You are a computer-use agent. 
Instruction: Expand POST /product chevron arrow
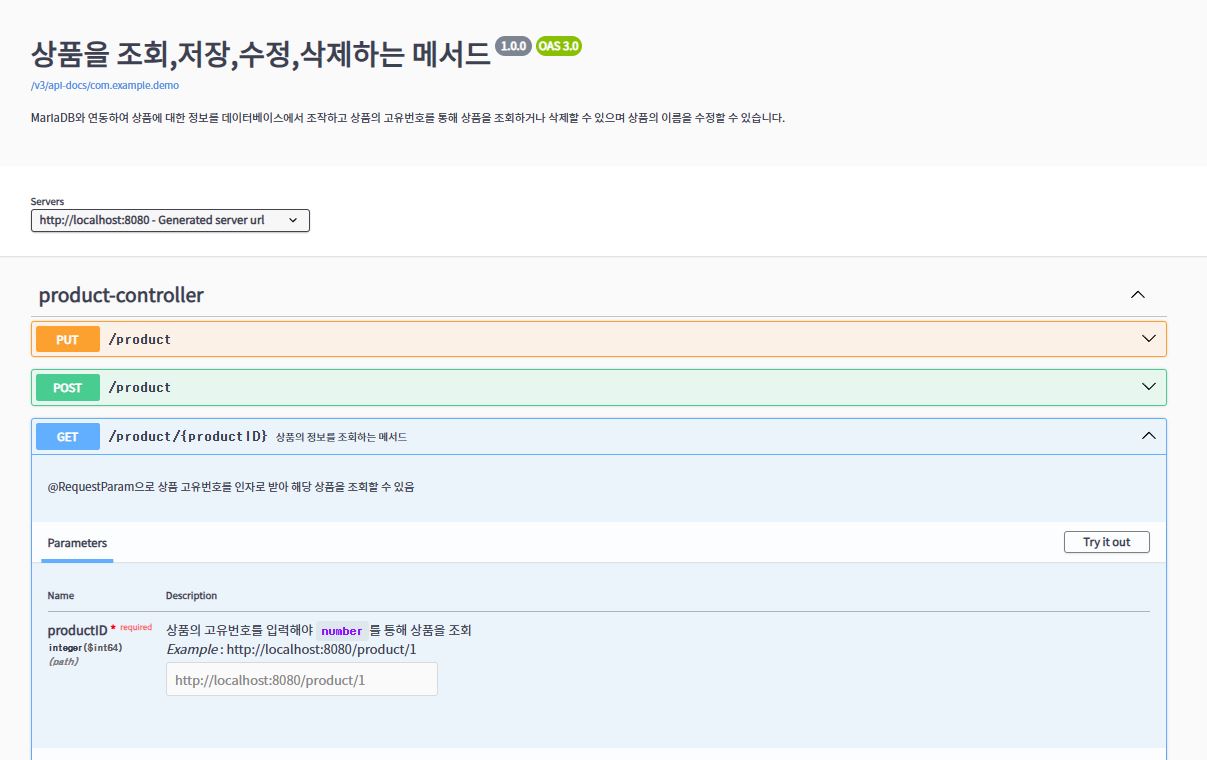pos(1149,387)
